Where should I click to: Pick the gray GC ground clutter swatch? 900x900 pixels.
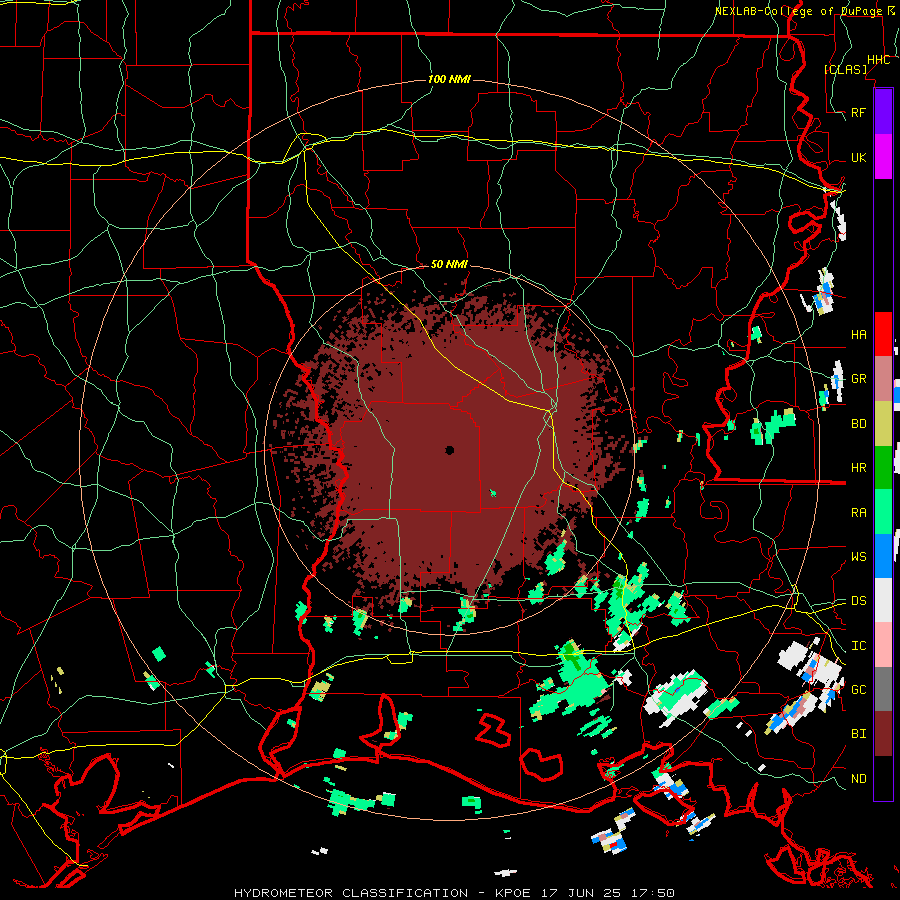[x=883, y=689]
